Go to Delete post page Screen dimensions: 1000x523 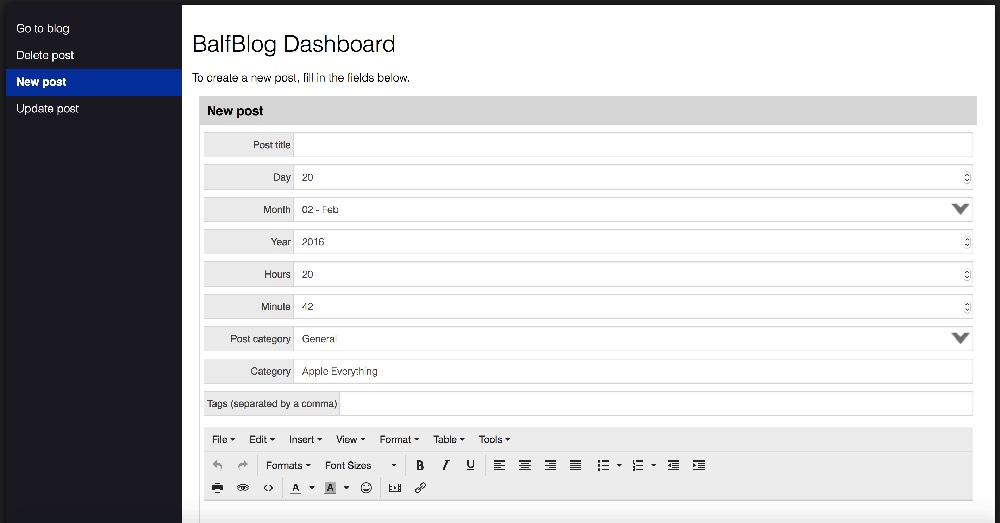[x=45, y=55]
